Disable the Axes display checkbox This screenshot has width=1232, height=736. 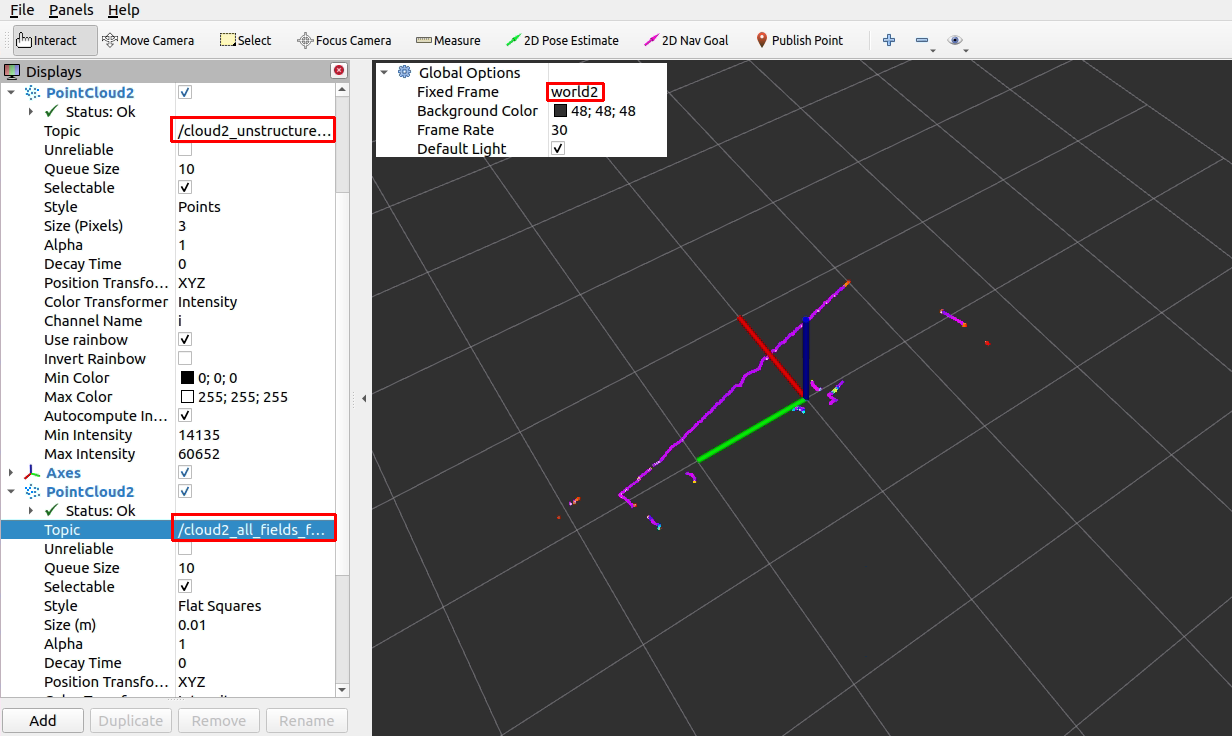[x=185, y=473]
